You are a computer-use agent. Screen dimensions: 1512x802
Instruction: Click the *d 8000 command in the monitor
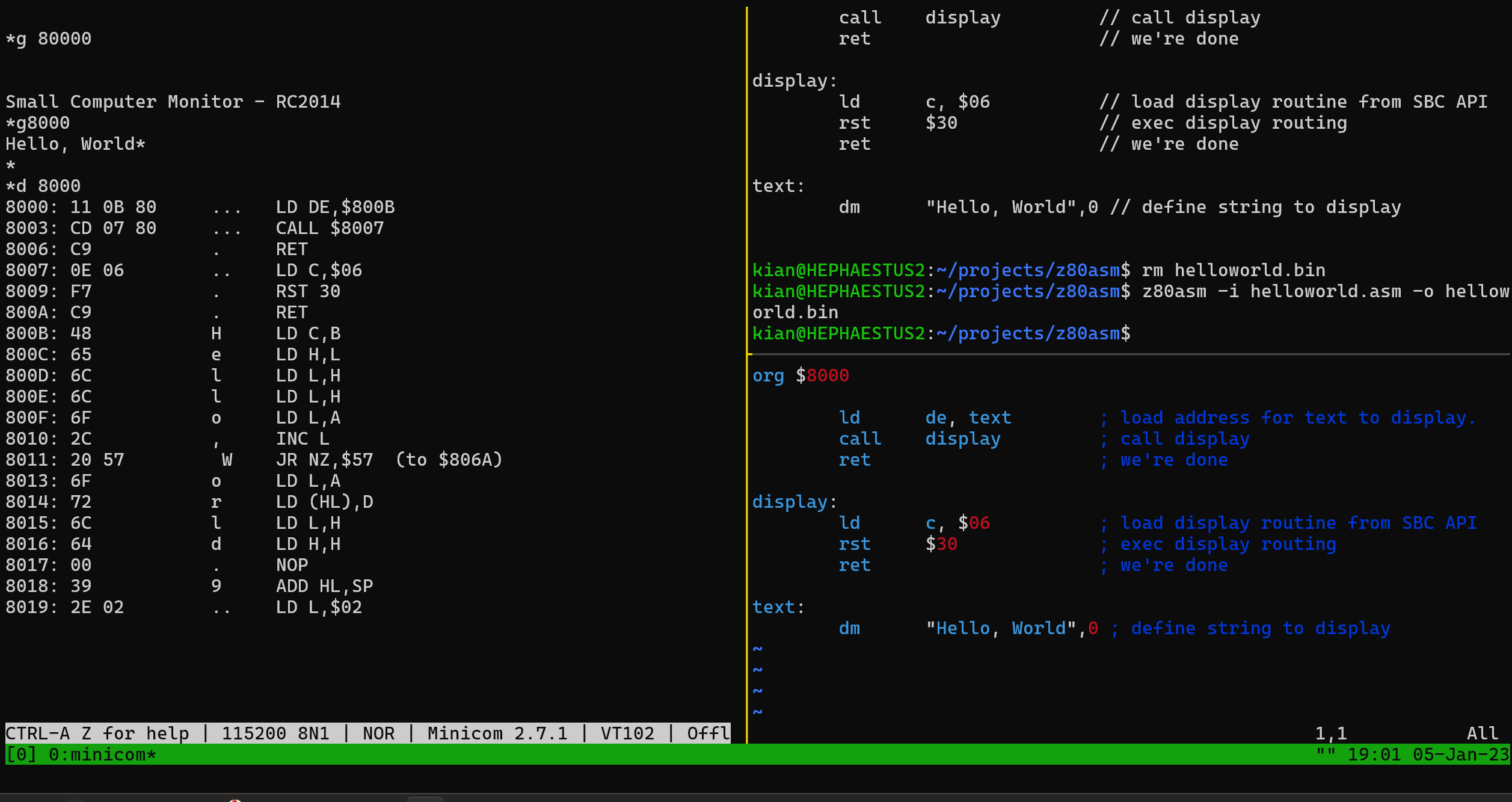click(x=43, y=186)
